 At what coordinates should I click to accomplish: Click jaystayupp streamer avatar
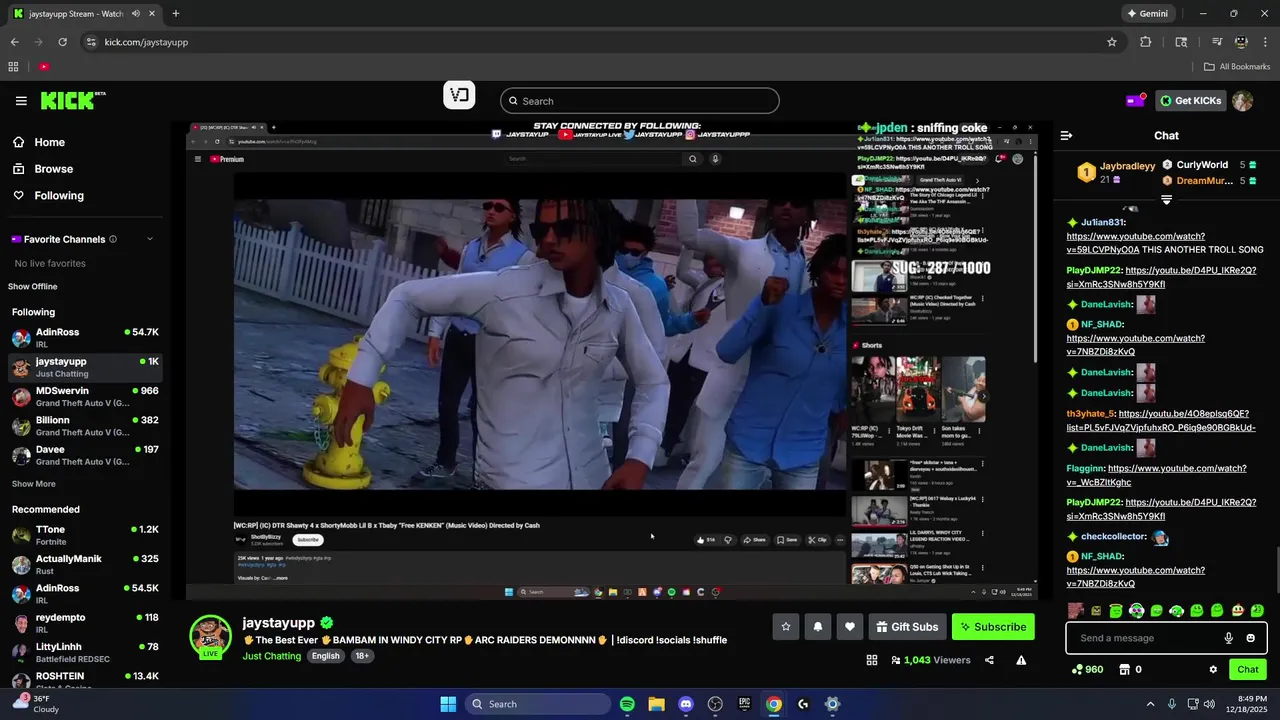[x=211, y=636]
